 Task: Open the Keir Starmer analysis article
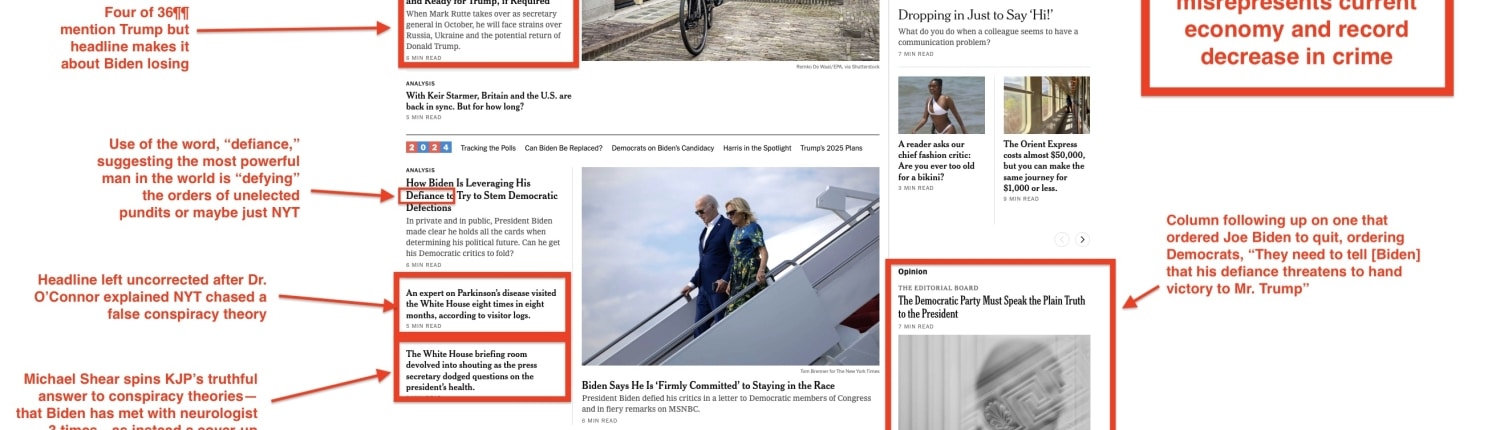[489, 100]
